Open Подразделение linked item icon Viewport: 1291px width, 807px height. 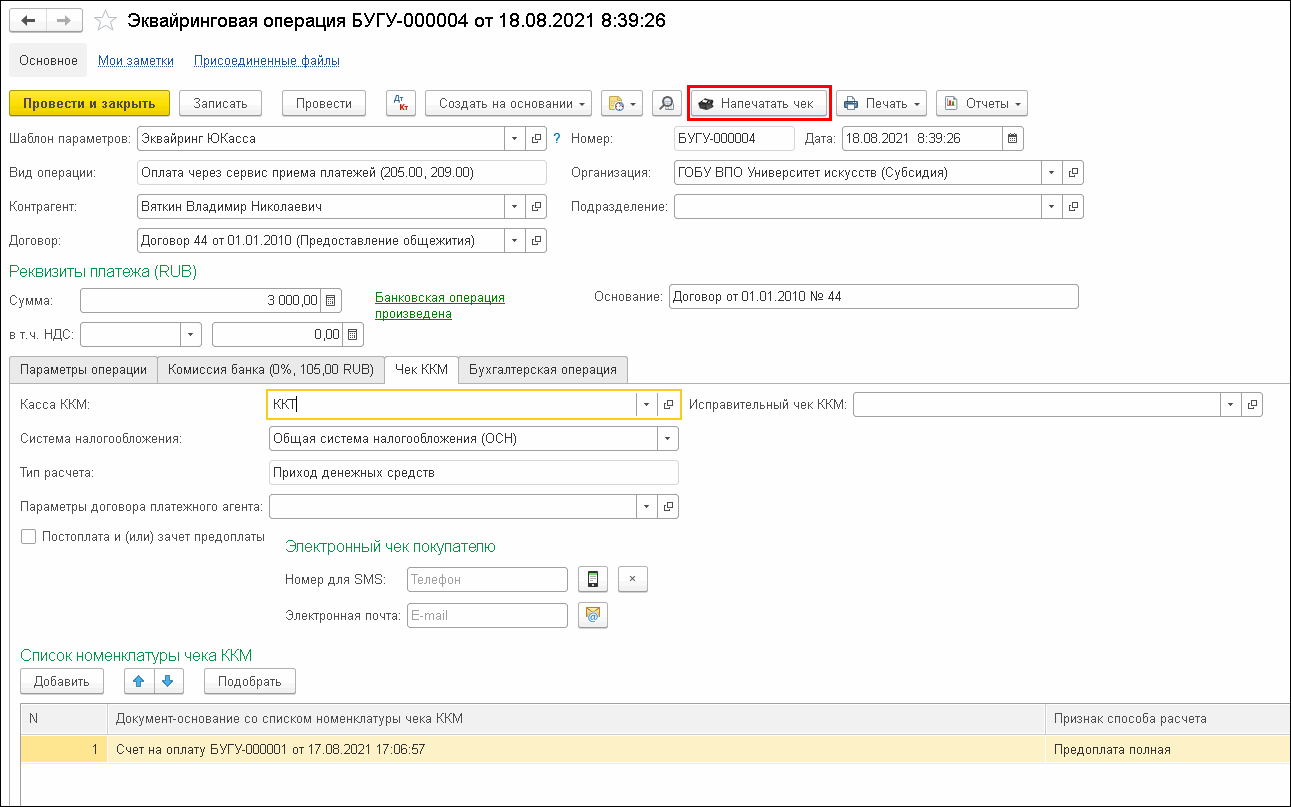pos(1073,206)
